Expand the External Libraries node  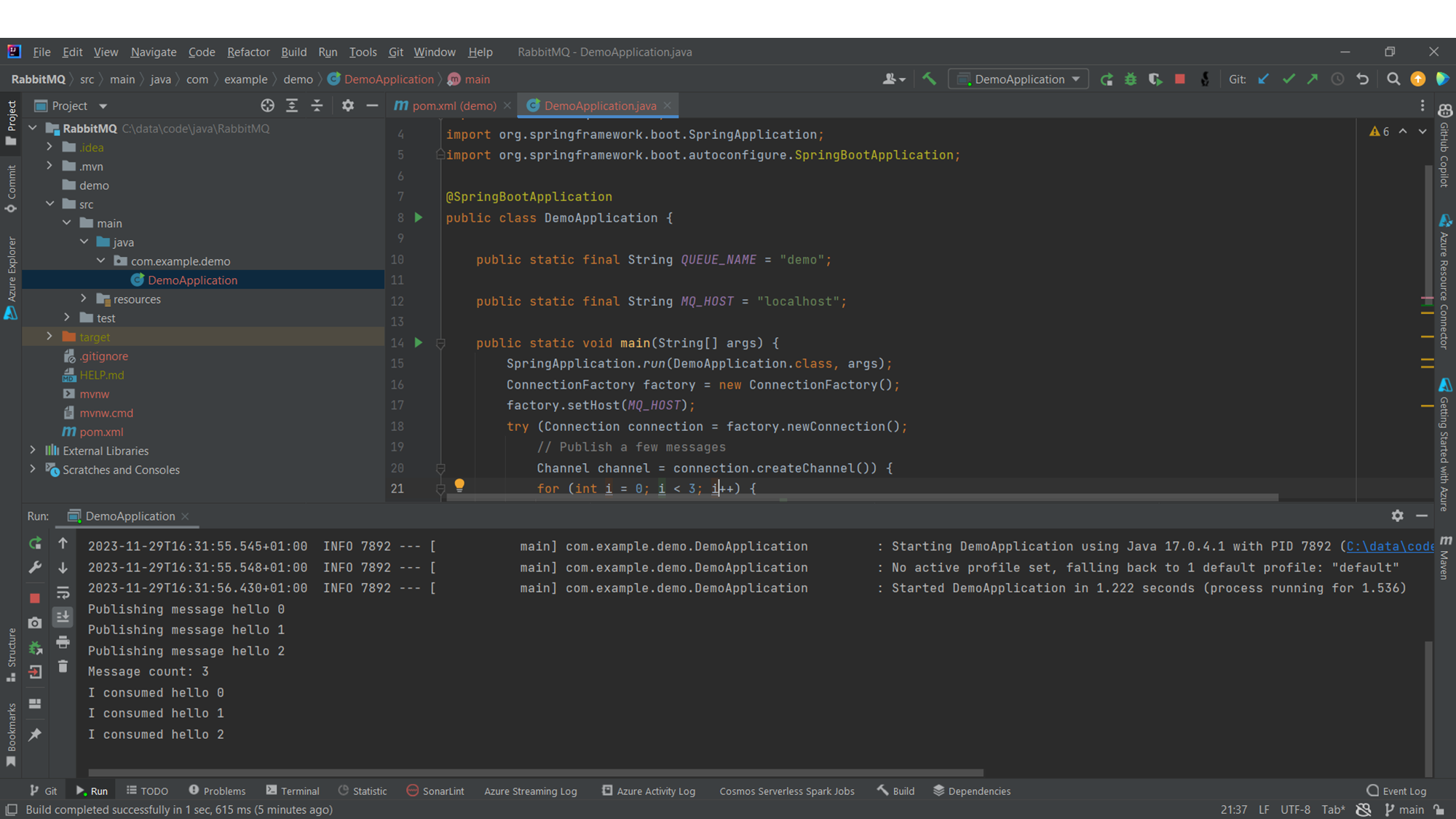[33, 451]
